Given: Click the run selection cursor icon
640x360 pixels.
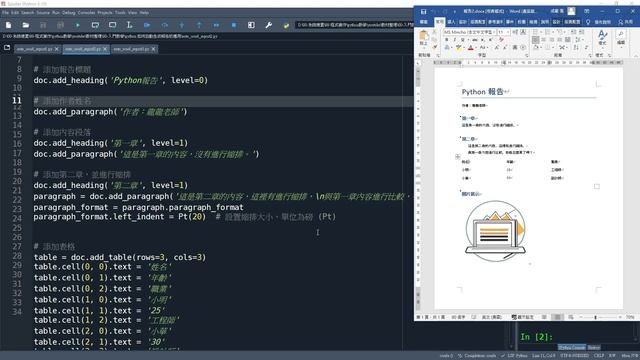Looking at the screenshot, I should click(x=129, y=25).
